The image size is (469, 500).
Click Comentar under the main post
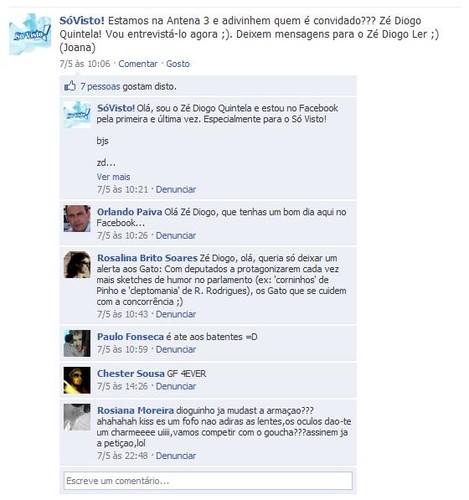[138, 64]
